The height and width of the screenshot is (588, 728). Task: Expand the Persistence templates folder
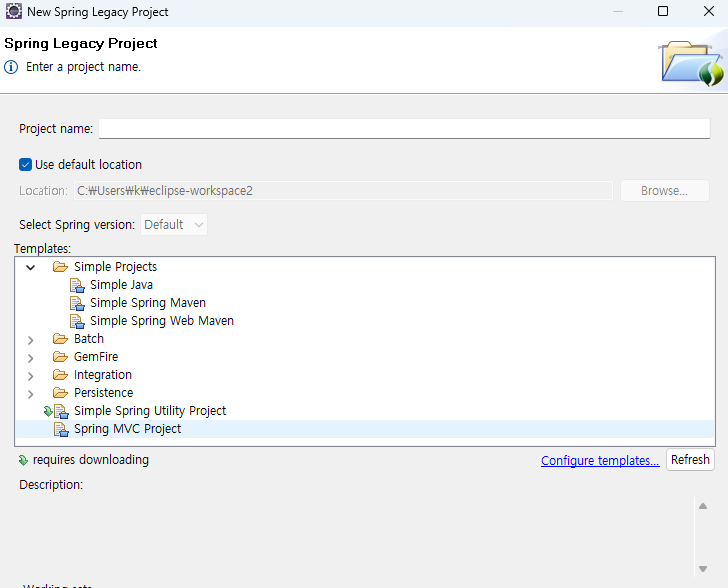[x=31, y=394]
